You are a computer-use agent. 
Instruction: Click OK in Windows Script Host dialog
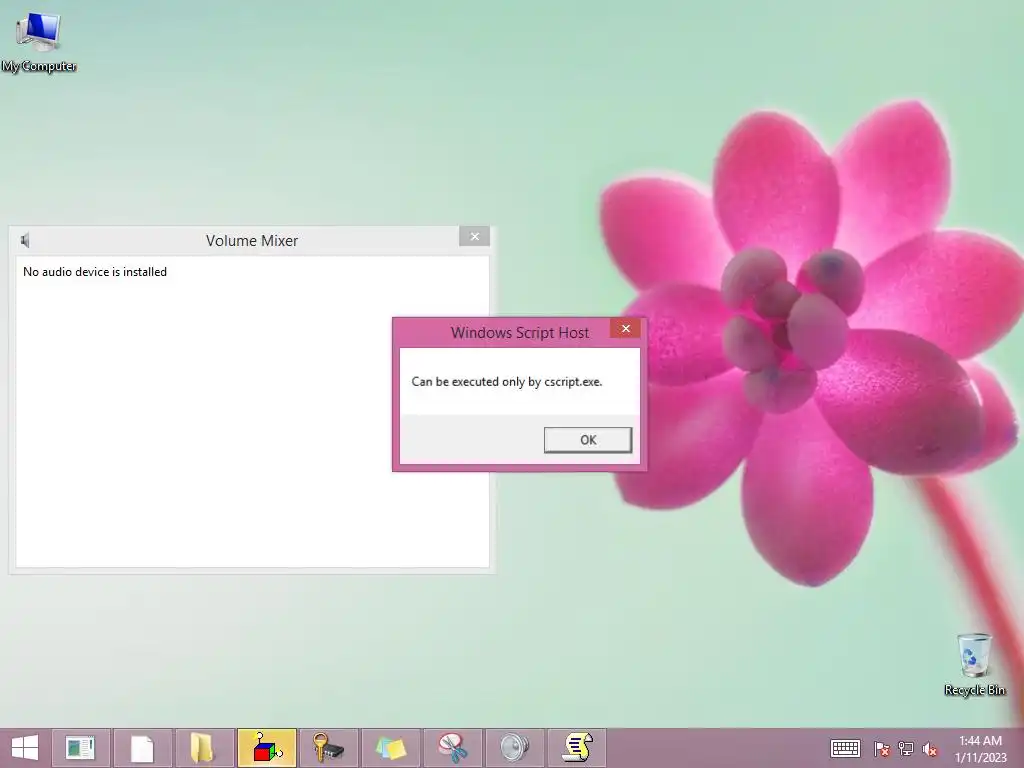click(x=588, y=440)
